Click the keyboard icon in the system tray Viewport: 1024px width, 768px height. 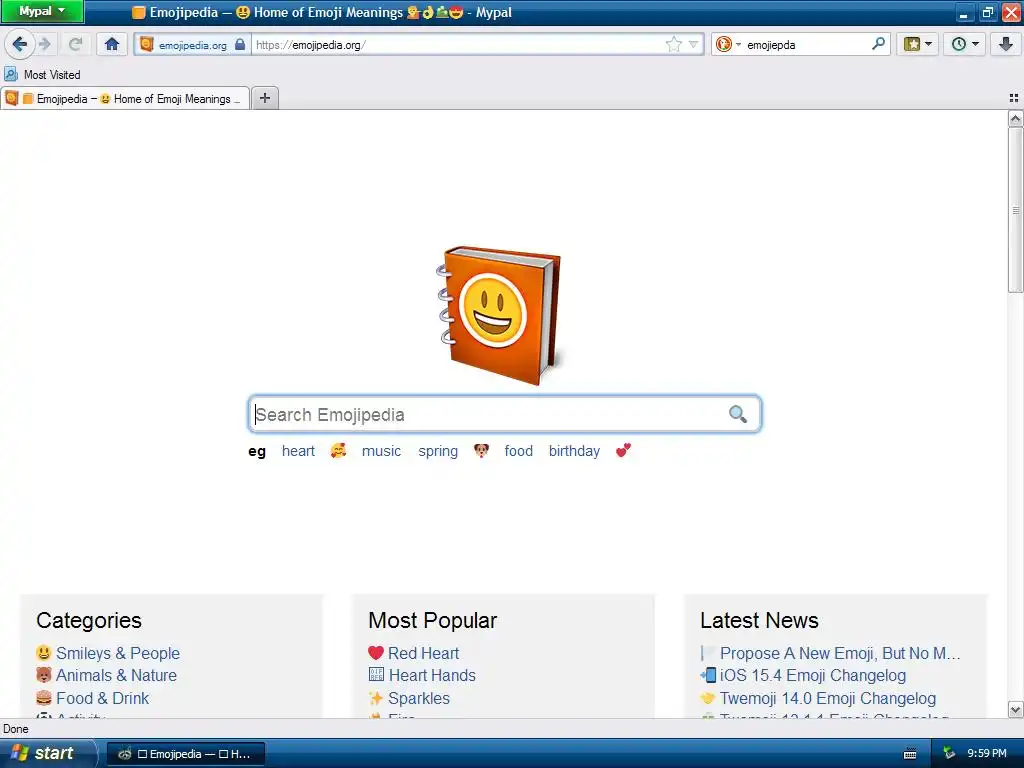click(x=910, y=754)
